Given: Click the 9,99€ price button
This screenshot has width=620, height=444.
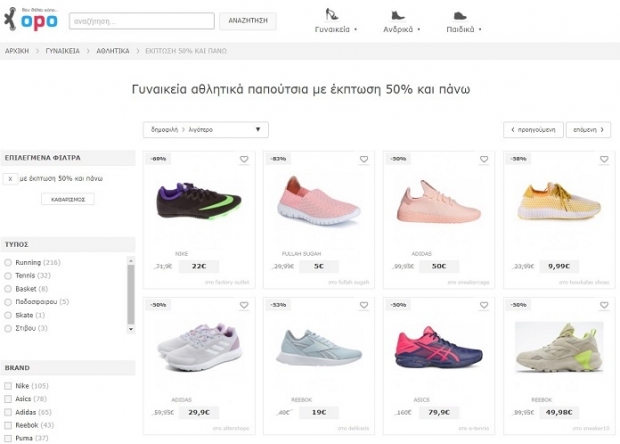Looking at the screenshot, I should [559, 266].
